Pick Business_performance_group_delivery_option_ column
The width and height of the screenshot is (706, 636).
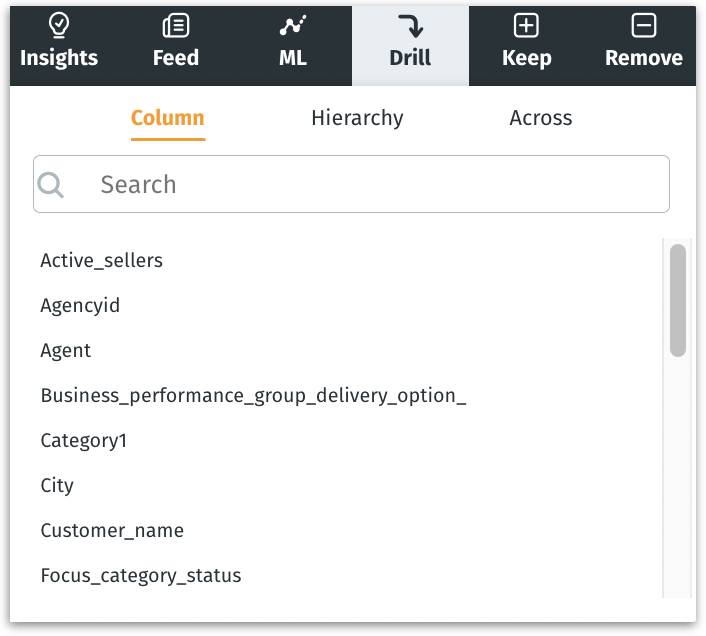coord(253,396)
